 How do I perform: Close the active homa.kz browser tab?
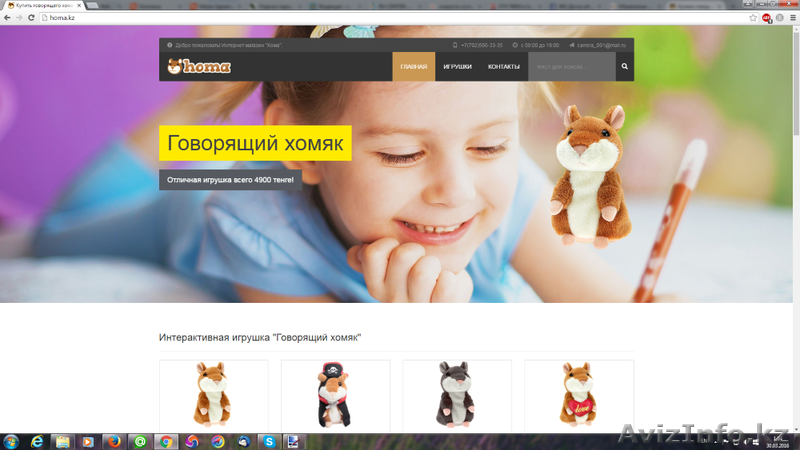79,5
